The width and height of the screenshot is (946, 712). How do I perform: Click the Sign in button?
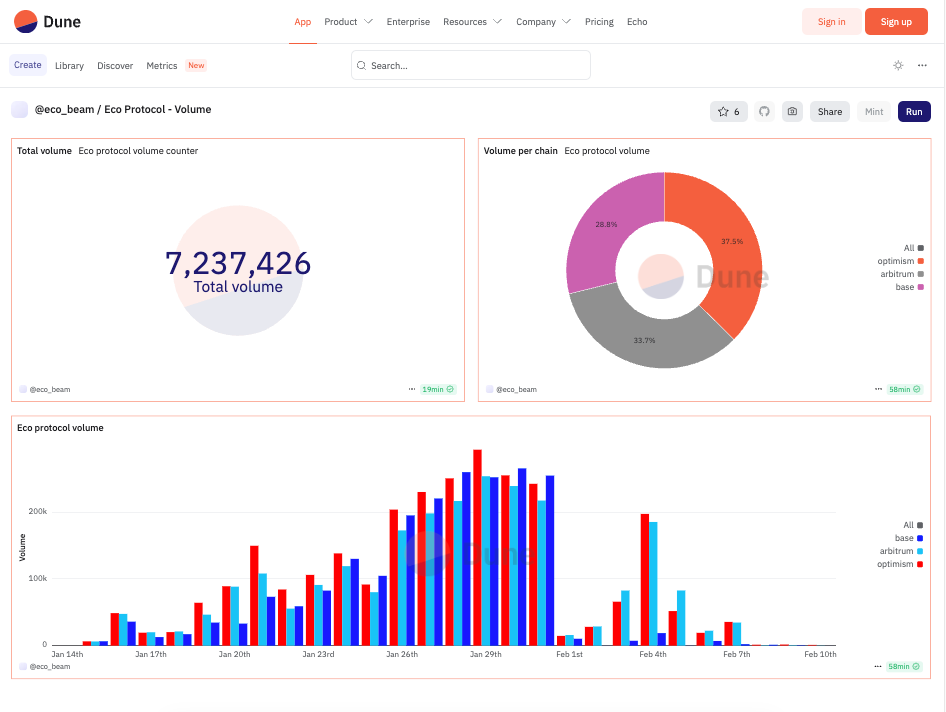click(831, 22)
